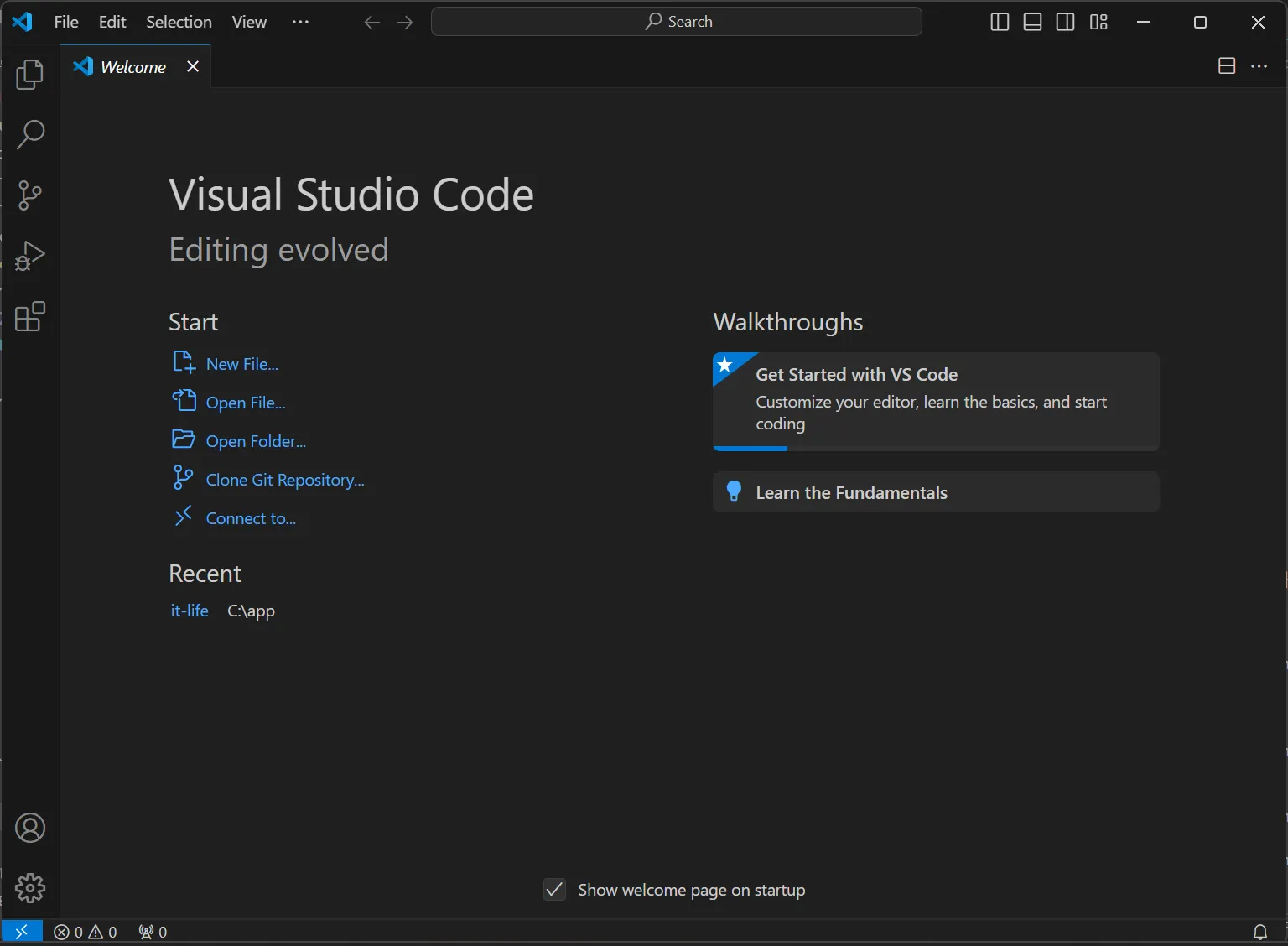Toggle bottom panel layout icon
This screenshot has height=946, width=1288.
point(1032,23)
